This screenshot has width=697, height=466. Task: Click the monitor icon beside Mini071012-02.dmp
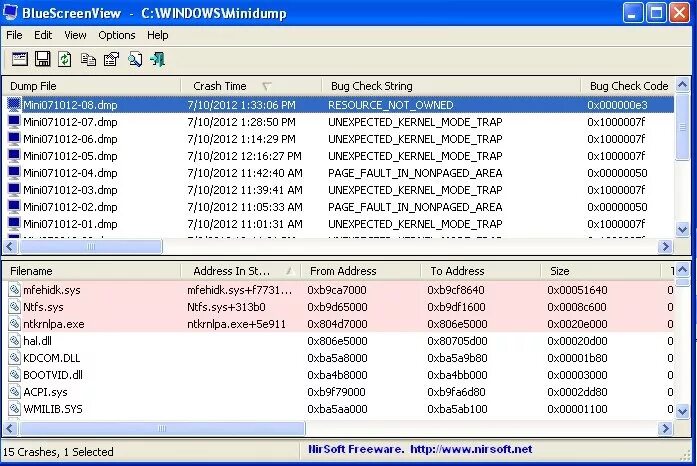[x=14, y=206]
